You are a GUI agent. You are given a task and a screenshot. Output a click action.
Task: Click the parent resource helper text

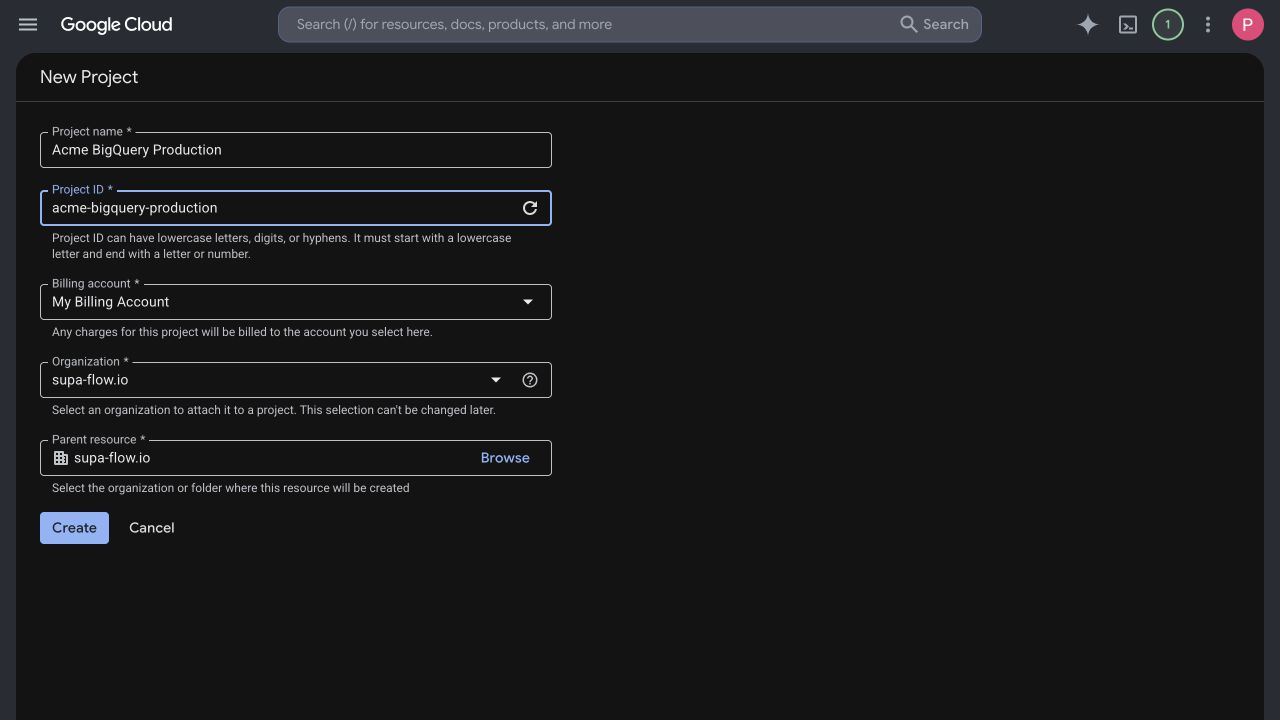click(x=231, y=488)
